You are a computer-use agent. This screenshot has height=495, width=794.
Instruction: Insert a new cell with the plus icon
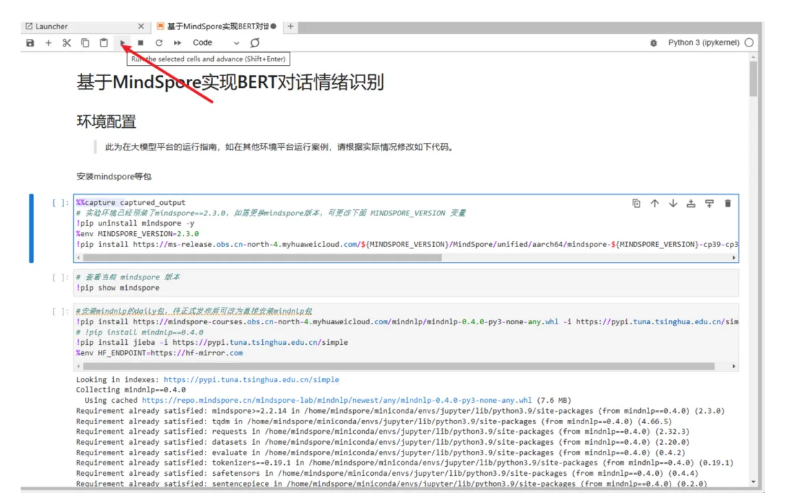point(49,43)
